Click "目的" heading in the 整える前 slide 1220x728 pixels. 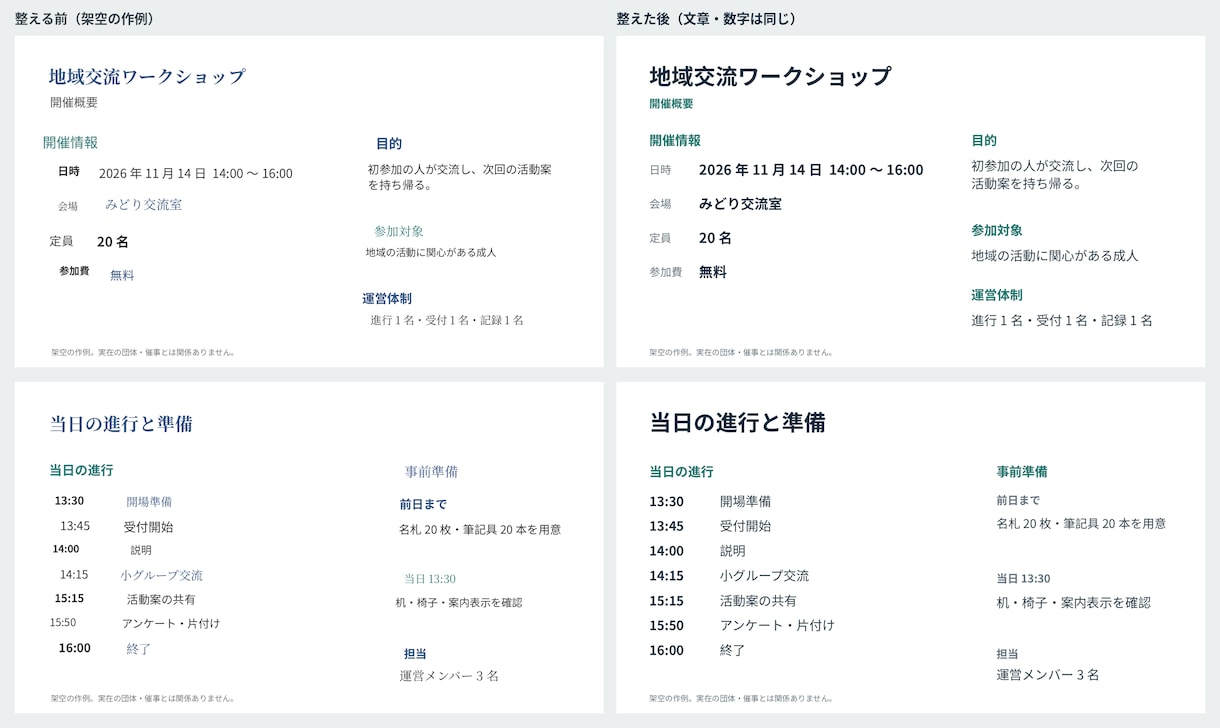389,144
